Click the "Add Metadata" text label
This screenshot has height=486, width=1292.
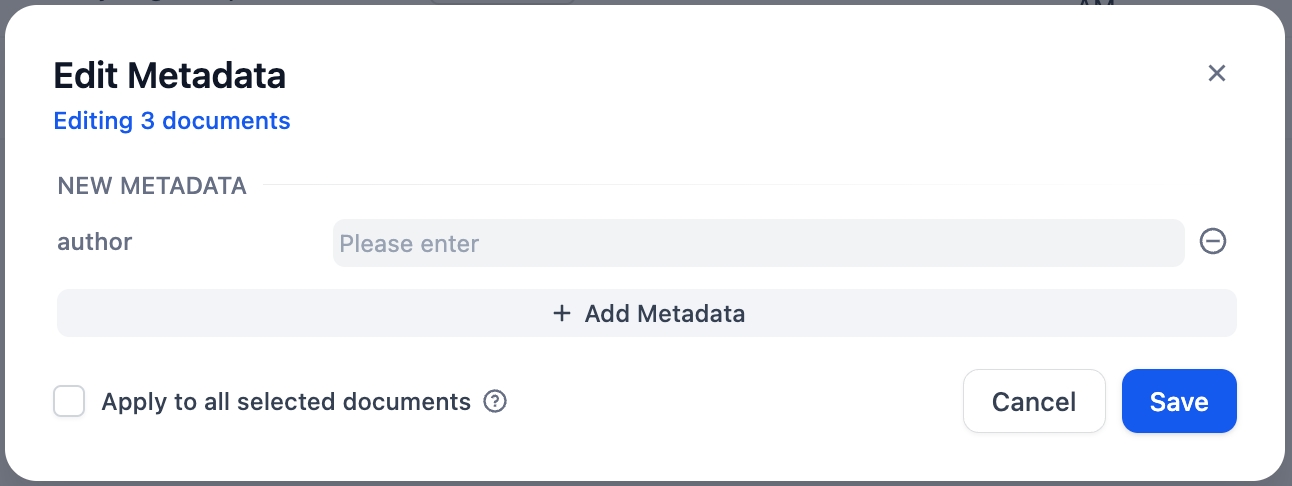[x=664, y=314]
